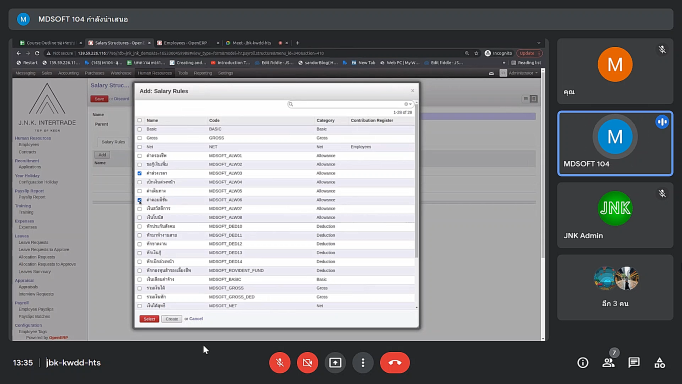
Task: Open Leave Requests in the left sidebar
Action: 33,242
